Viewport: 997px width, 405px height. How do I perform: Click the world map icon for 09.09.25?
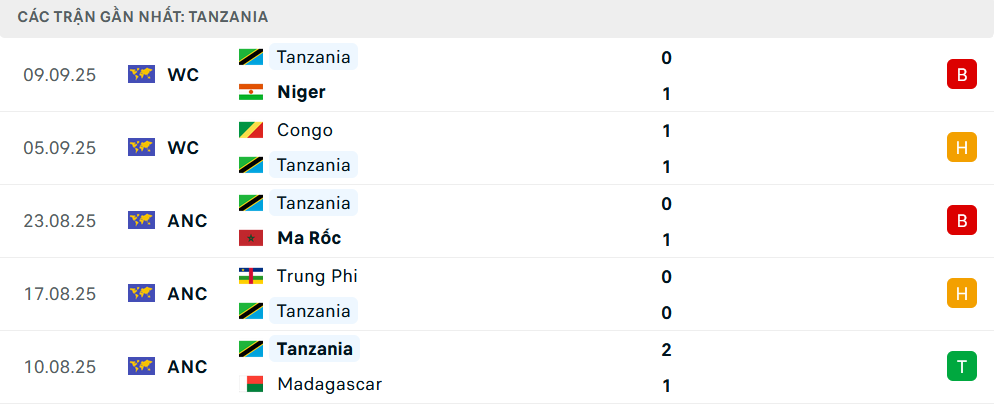(x=141, y=74)
